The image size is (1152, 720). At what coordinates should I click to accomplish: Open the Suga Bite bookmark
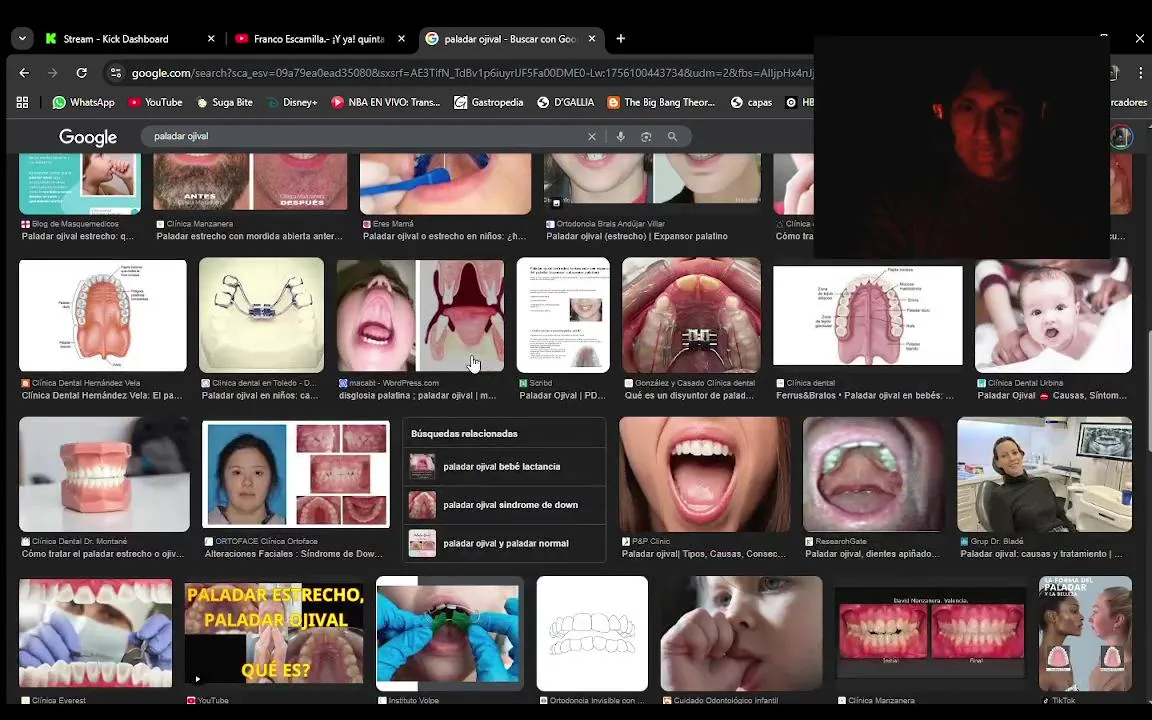[224, 102]
